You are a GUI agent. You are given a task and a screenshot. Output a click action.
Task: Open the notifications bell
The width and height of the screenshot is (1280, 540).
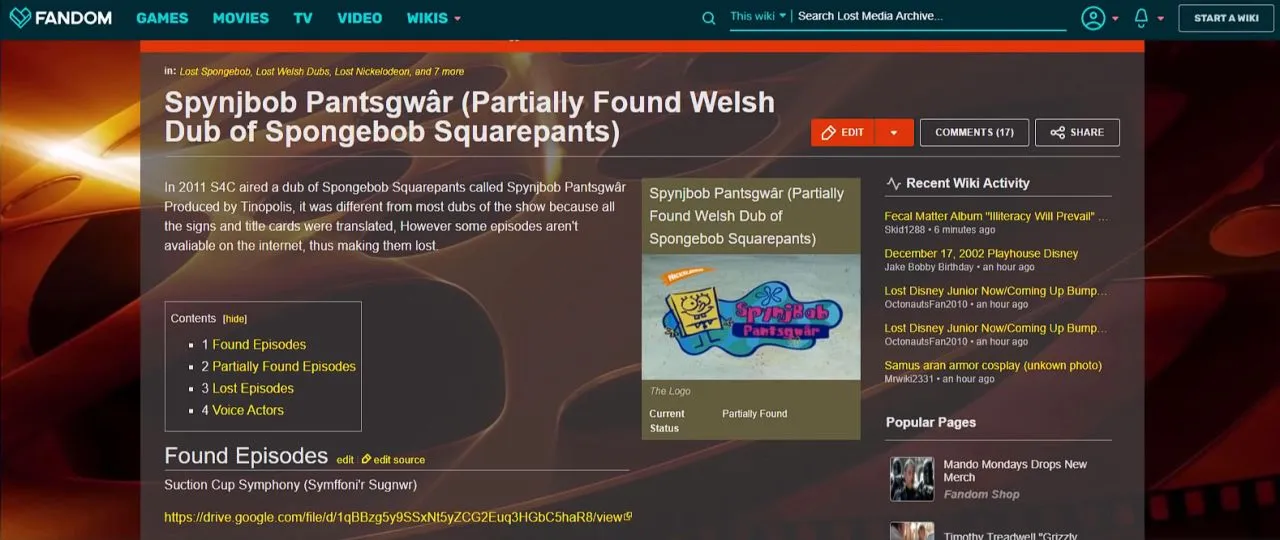tap(1141, 18)
